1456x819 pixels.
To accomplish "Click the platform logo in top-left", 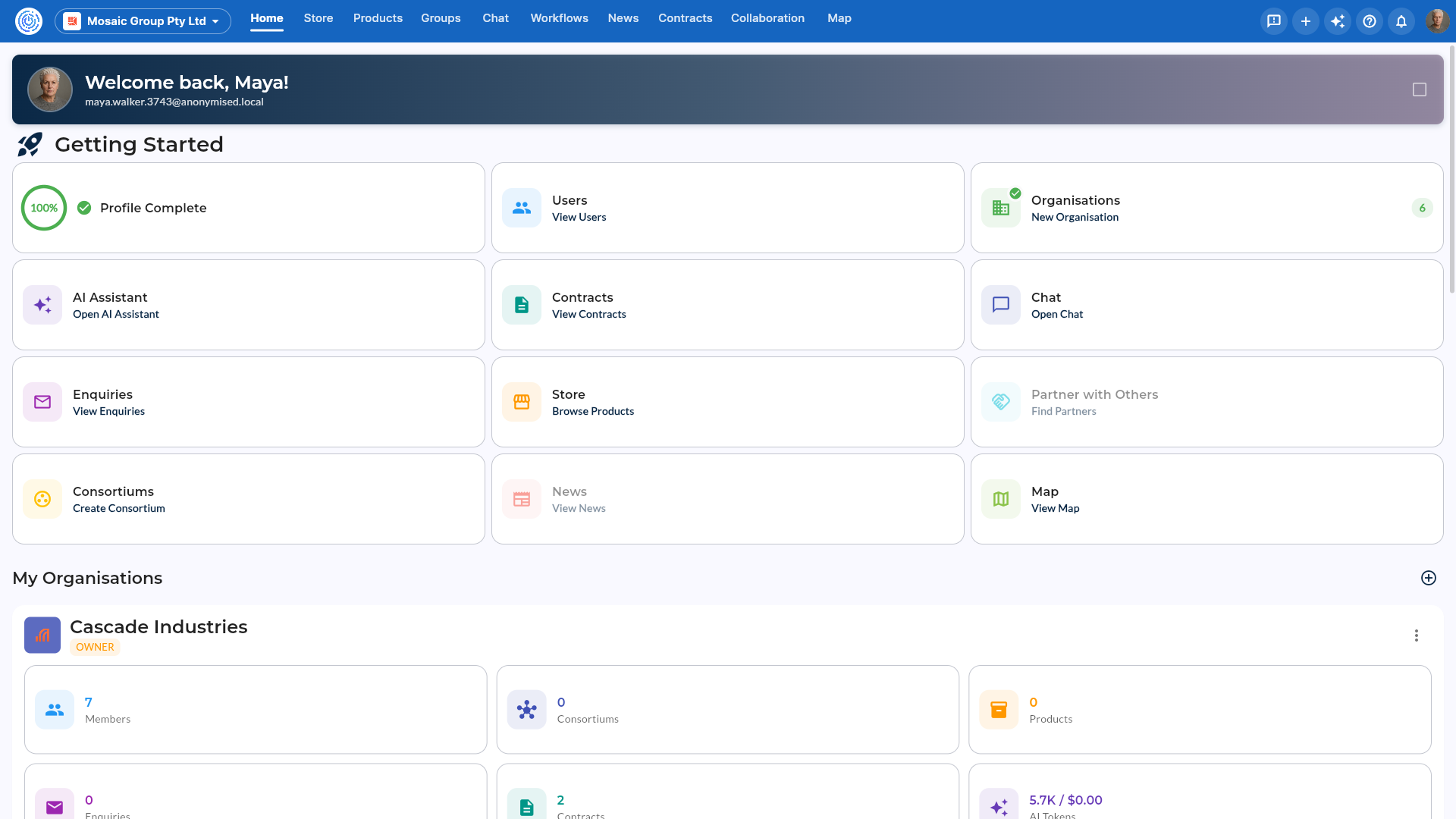I will [29, 21].
